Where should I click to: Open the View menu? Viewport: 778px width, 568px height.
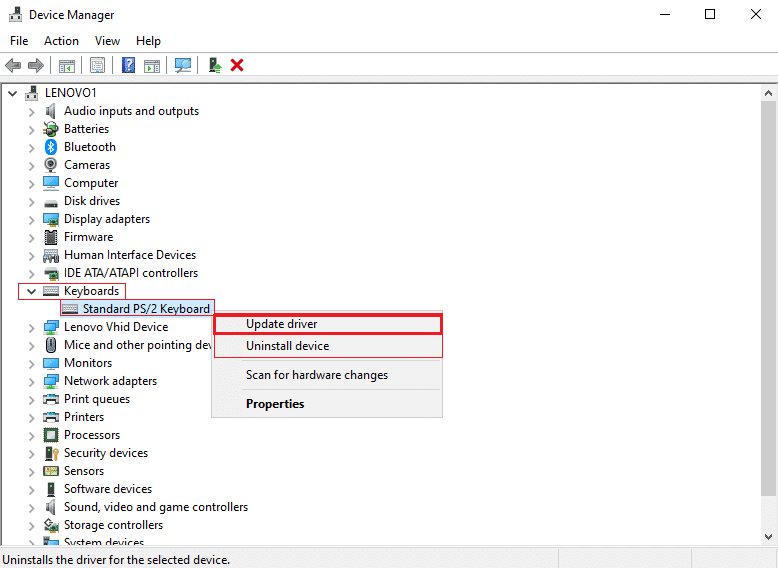coord(107,41)
